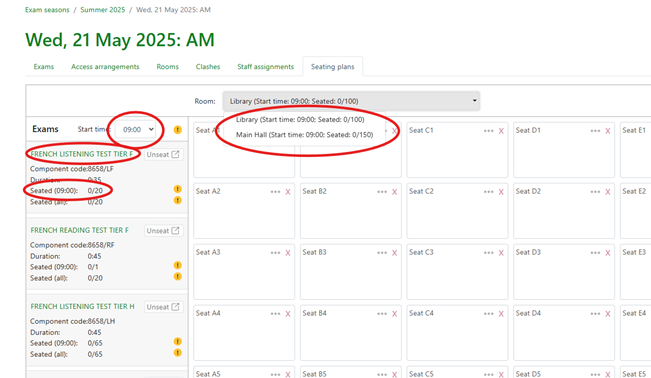Select the Seat D2 box
Screen dimensions: 651x378
click(x=564, y=211)
